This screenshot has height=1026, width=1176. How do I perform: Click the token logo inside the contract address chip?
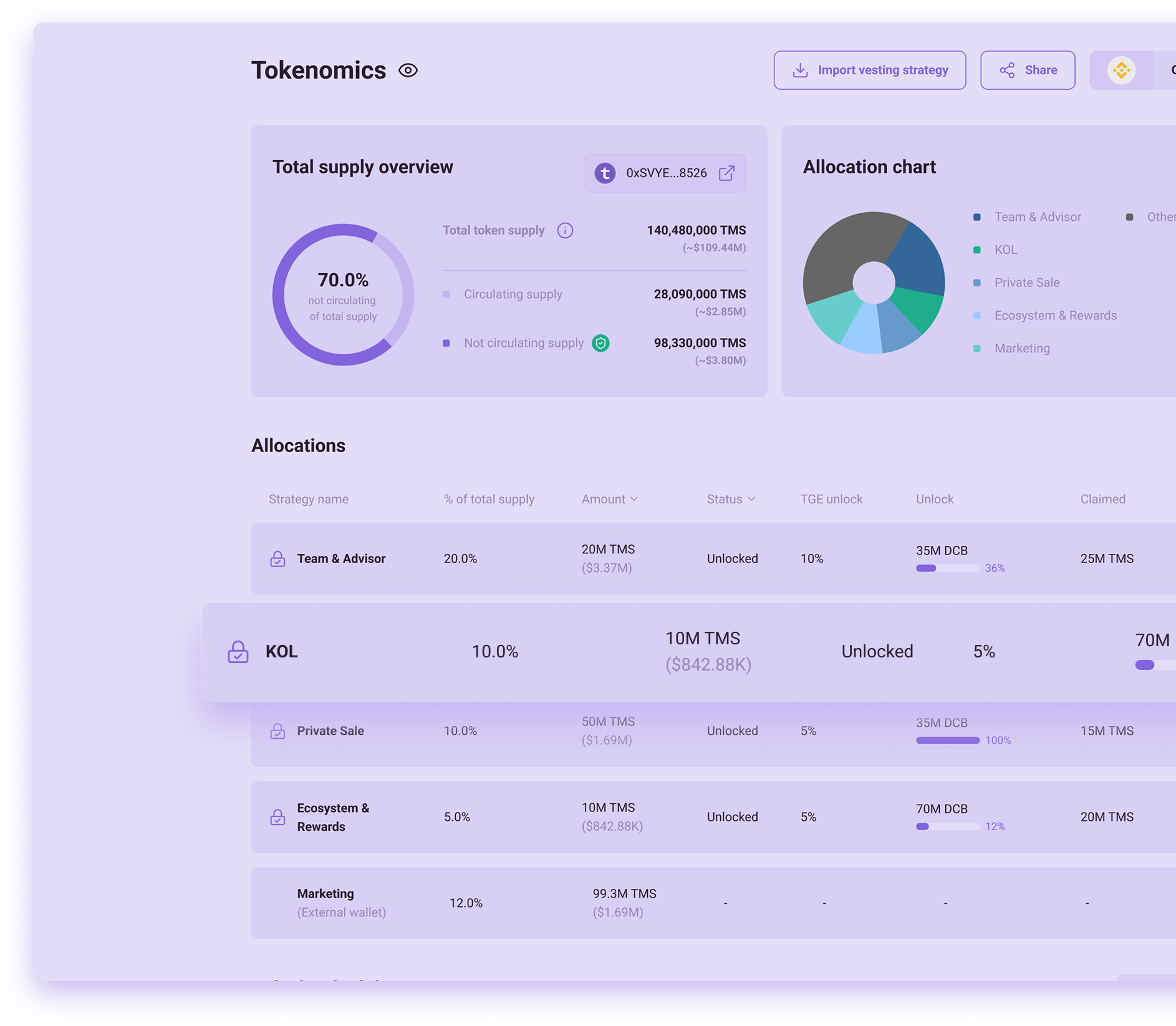pyautogui.click(x=605, y=173)
